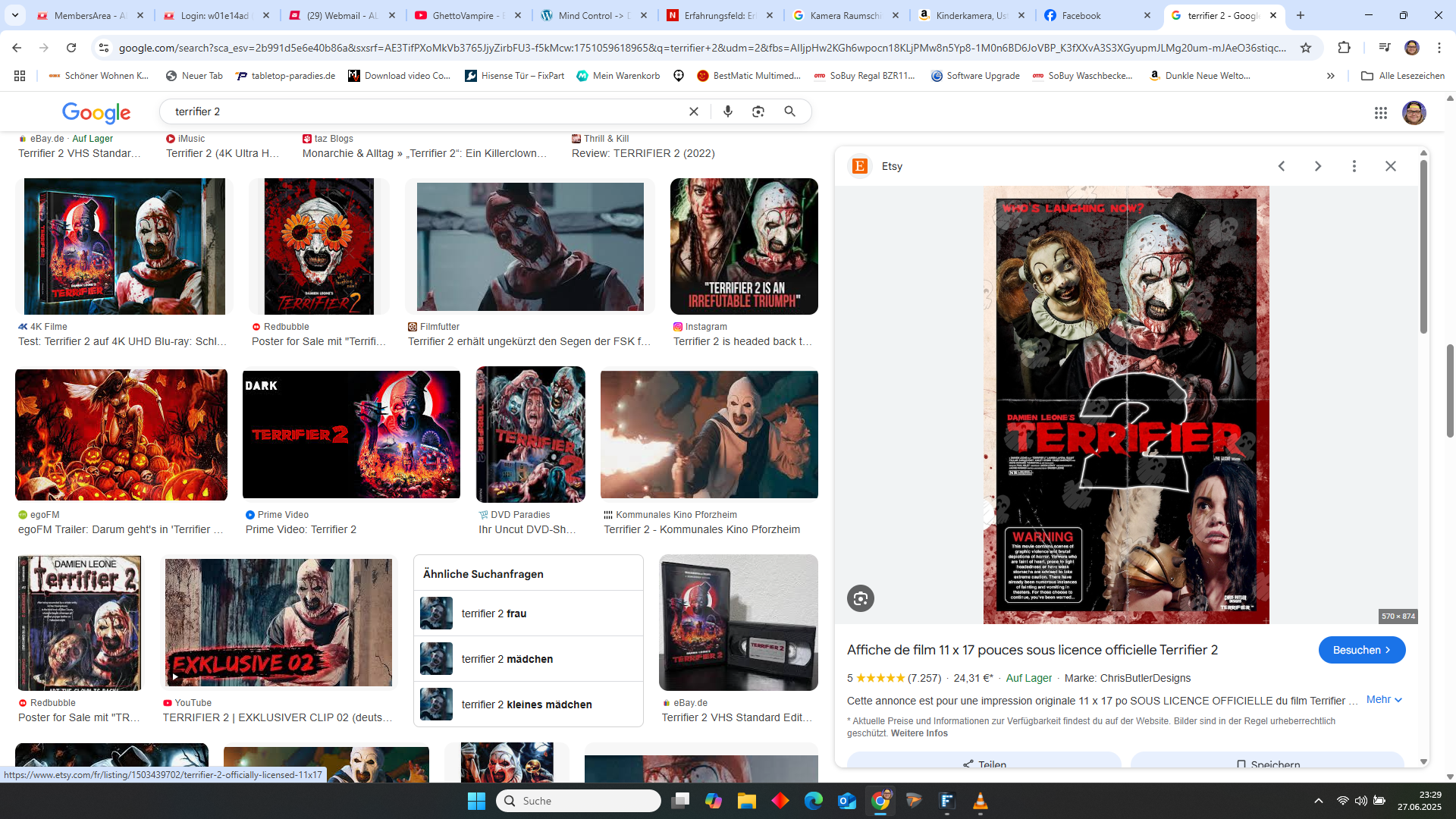Search inside image with the Lens button on poster
Screen dimensions: 1456x819
861,598
